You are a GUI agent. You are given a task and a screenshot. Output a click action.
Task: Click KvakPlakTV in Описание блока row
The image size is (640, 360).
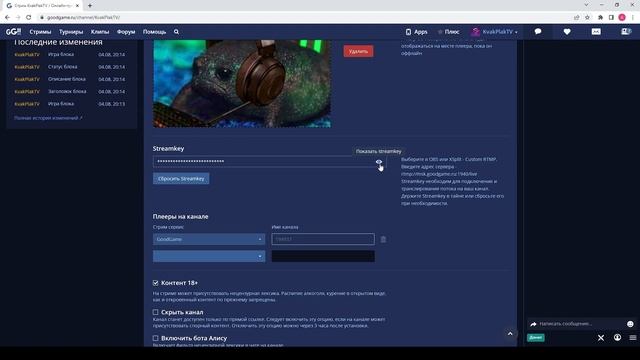click(27, 79)
